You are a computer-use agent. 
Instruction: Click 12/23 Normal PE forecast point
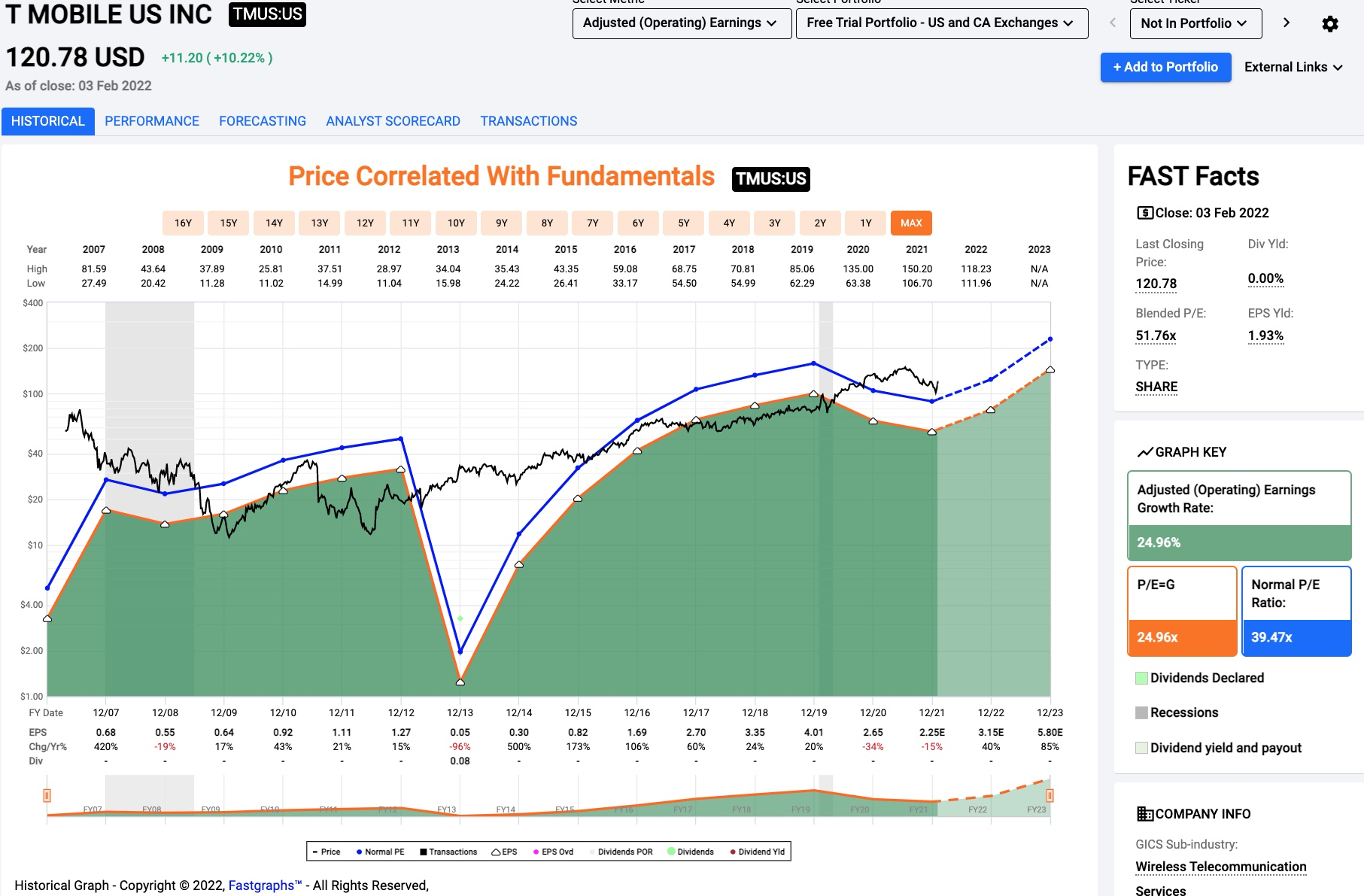[x=1050, y=339]
